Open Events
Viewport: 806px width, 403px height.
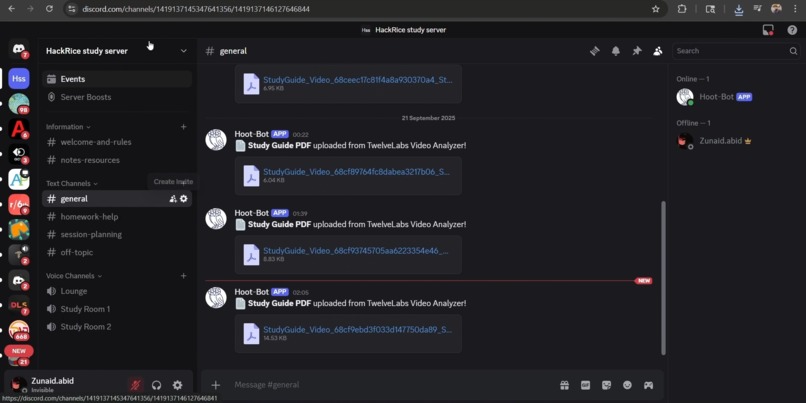[117, 79]
